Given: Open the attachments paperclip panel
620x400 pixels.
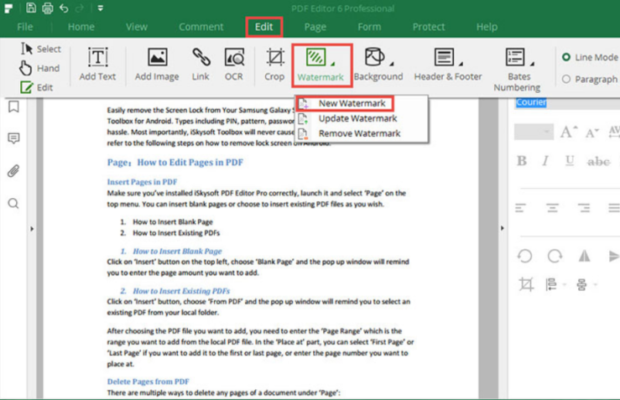Looking at the screenshot, I should pyautogui.click(x=14, y=171).
